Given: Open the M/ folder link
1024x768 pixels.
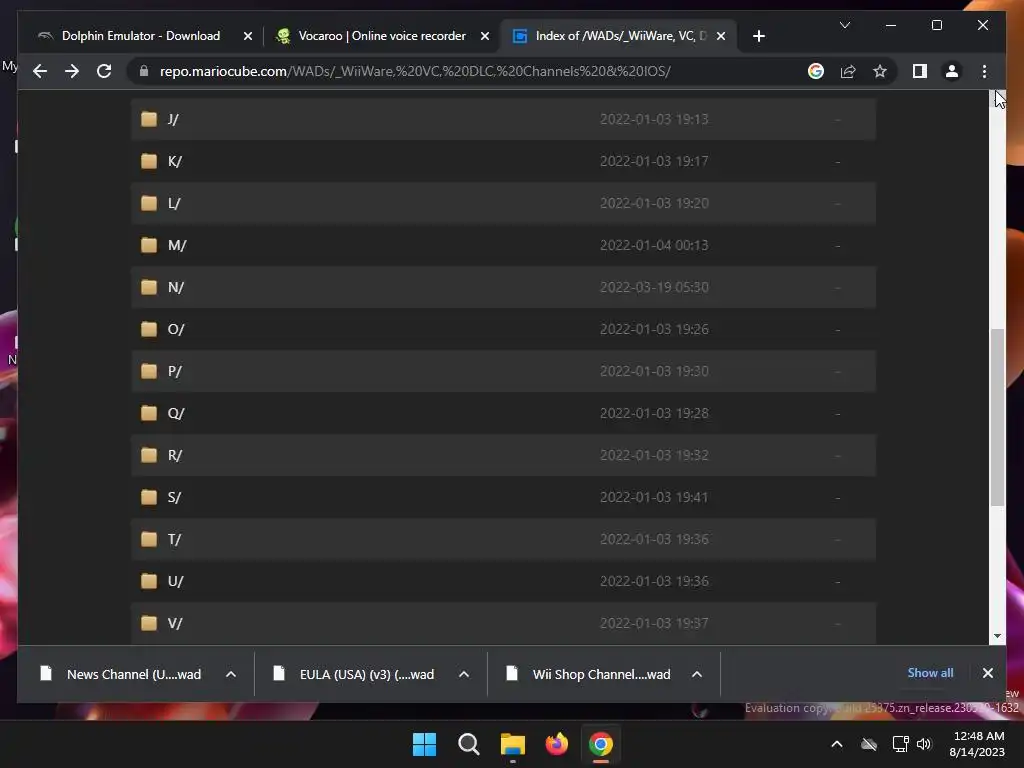Looking at the screenshot, I should [177, 246].
